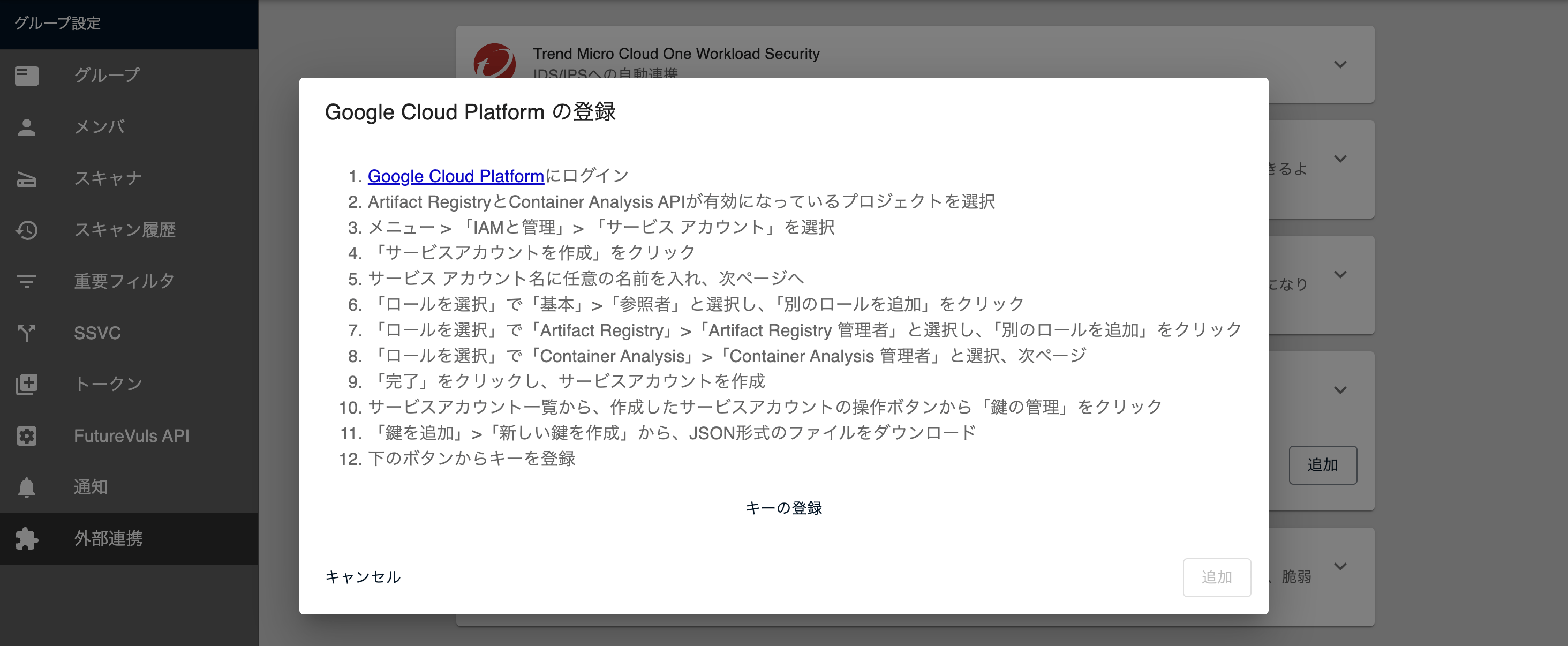Screen dimensions: 1568x646
Task: Click the トークン add-box icon
Action: coord(27,384)
